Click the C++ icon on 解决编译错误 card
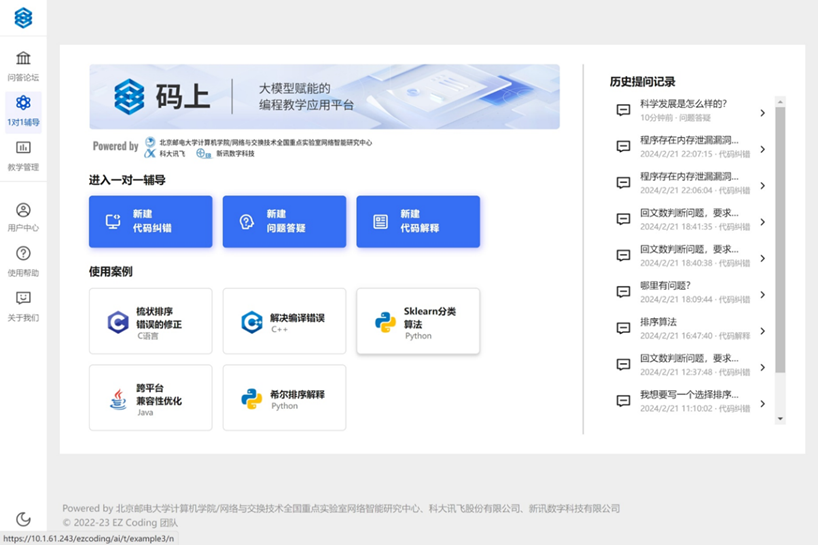 coord(251,322)
